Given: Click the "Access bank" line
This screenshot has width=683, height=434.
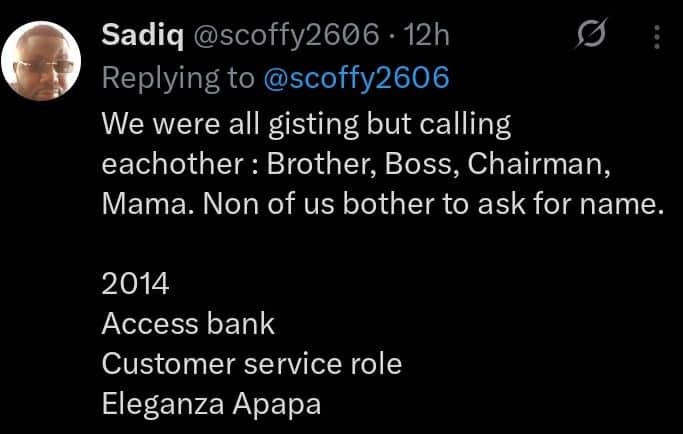Looking at the screenshot, I should pos(188,324).
